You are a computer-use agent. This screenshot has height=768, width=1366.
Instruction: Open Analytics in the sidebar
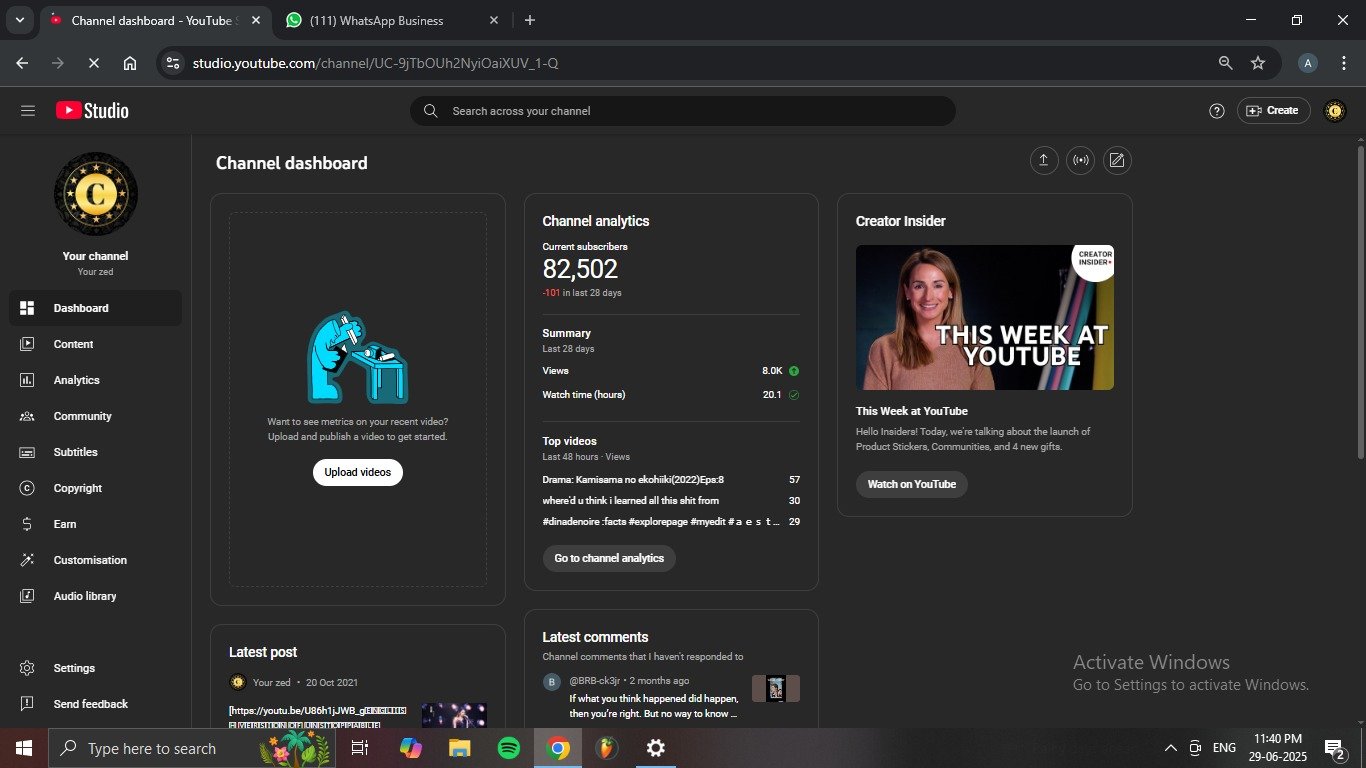point(95,380)
